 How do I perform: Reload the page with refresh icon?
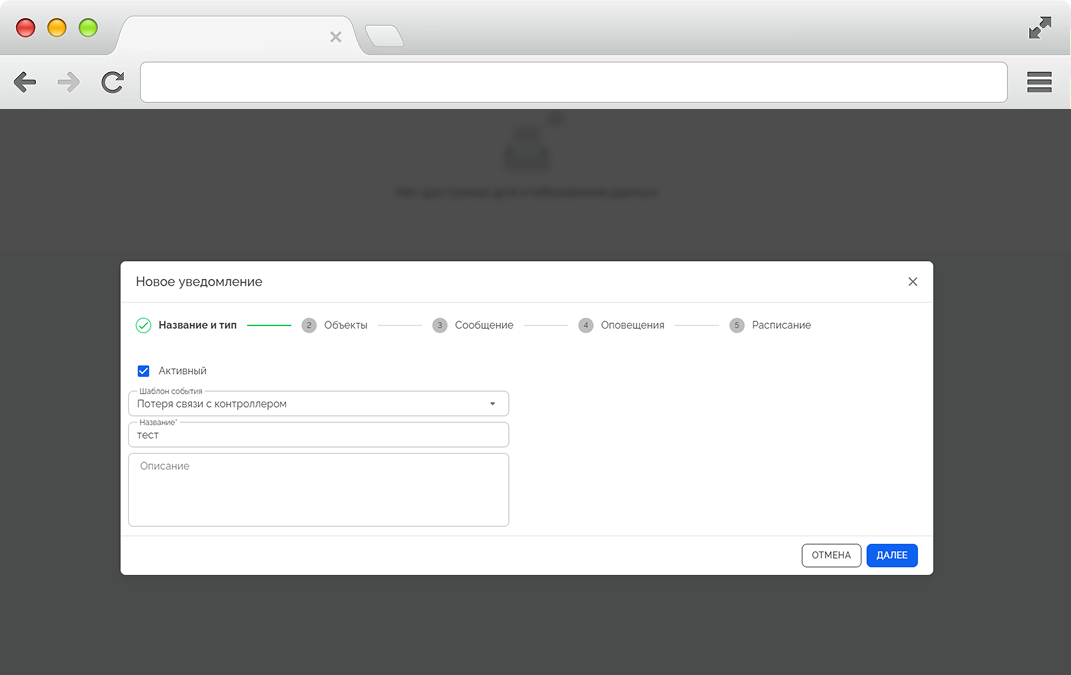[x=113, y=82]
